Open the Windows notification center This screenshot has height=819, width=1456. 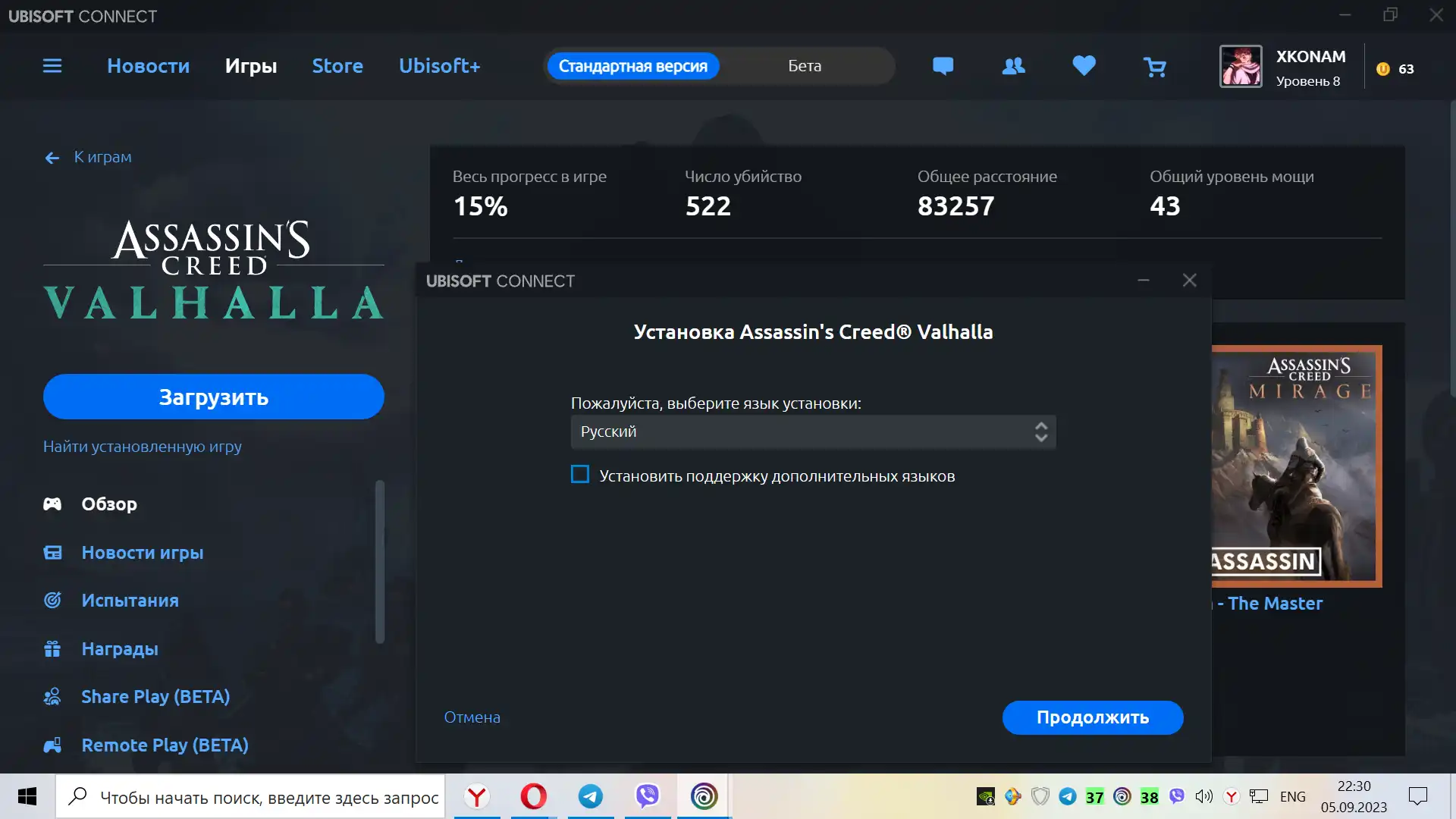pos(1418,796)
